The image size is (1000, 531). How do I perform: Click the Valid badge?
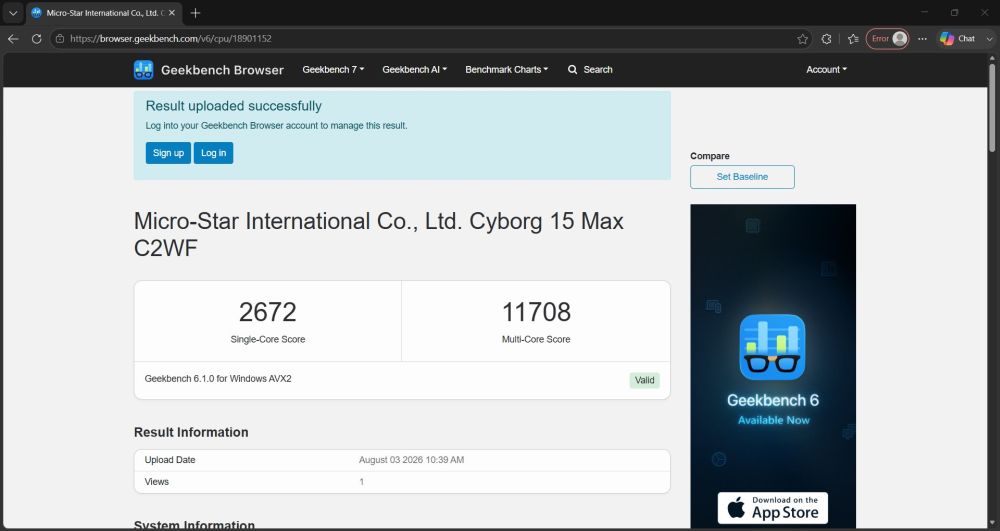point(644,381)
